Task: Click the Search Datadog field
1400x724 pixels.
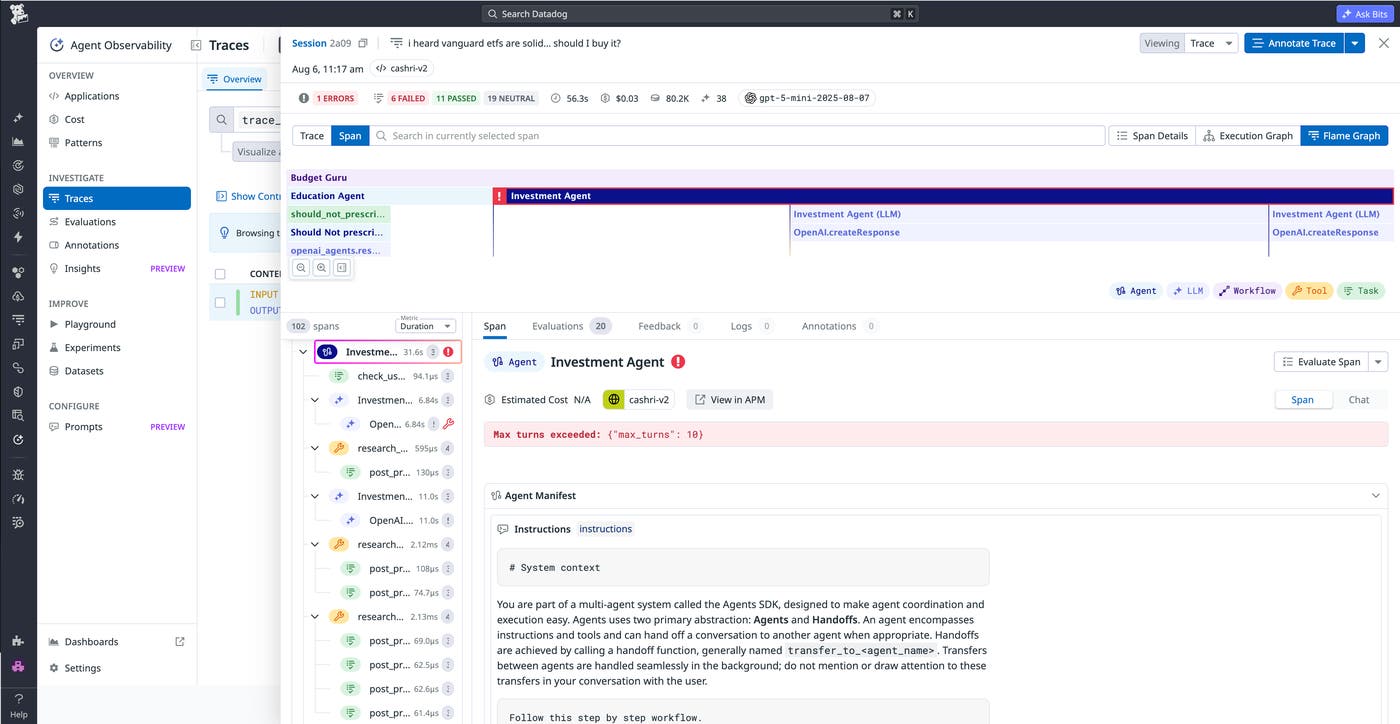Action: (x=699, y=14)
